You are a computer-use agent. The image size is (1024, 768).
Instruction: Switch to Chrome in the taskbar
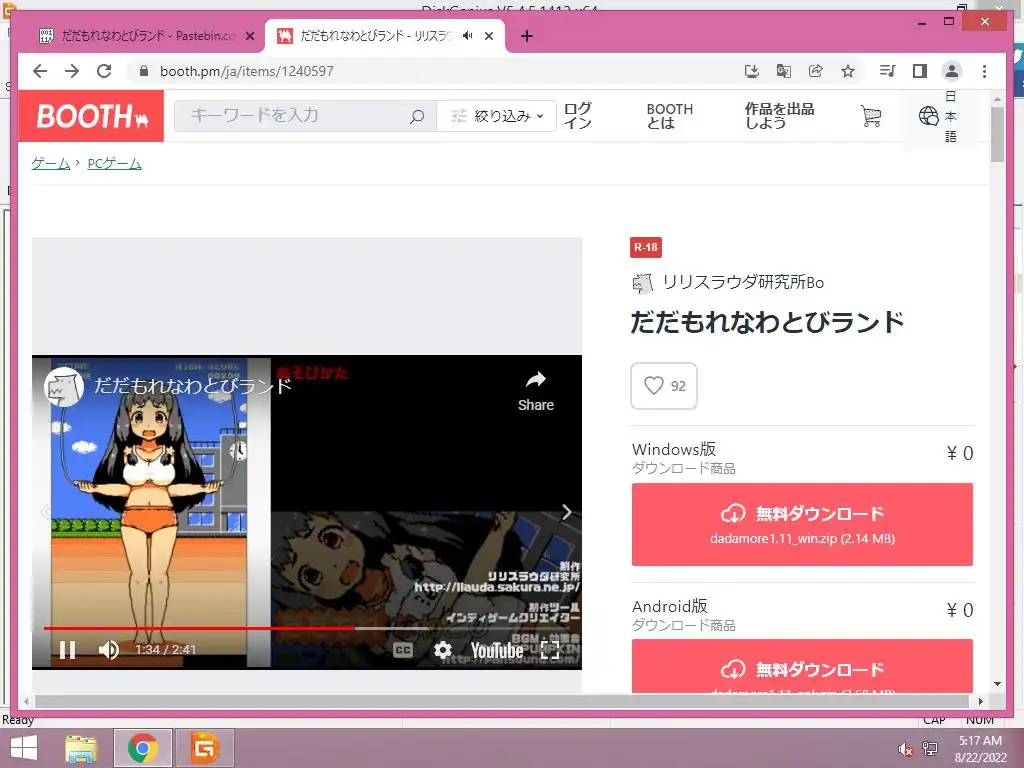pyautogui.click(x=143, y=748)
